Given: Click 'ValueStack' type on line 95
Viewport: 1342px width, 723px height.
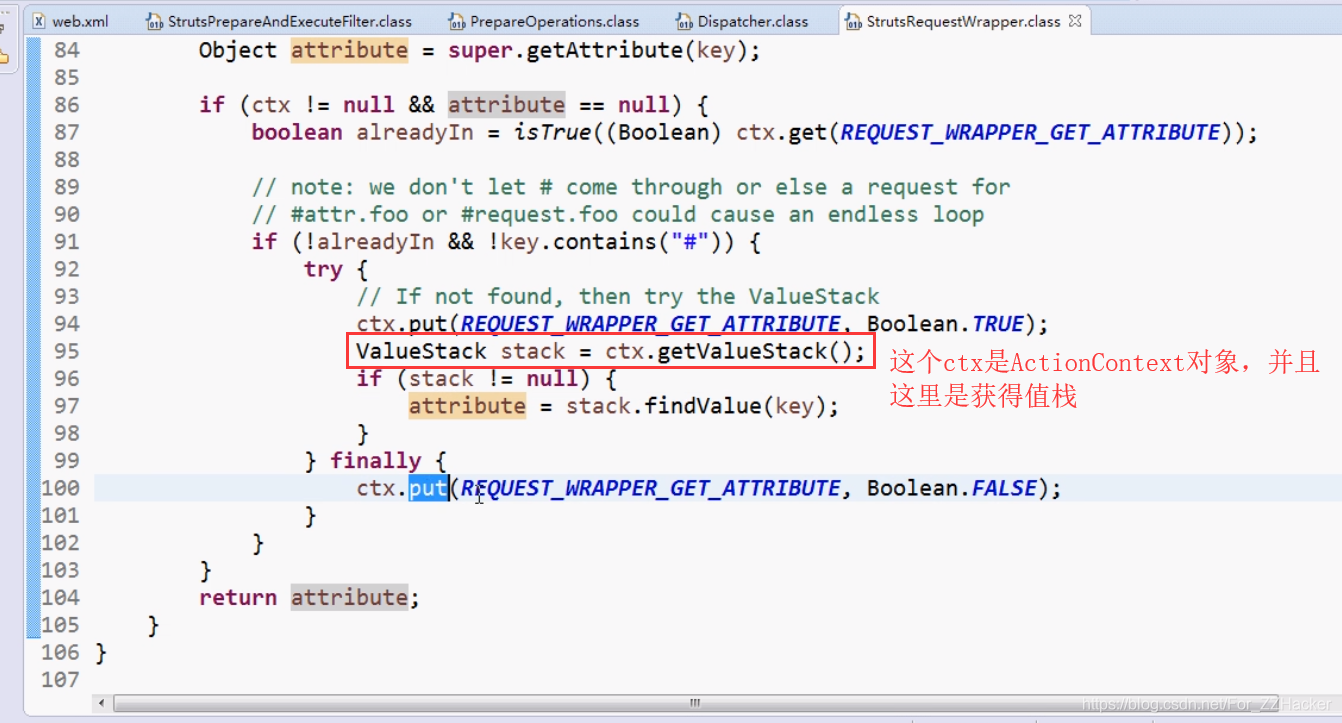Looking at the screenshot, I should pos(421,351).
